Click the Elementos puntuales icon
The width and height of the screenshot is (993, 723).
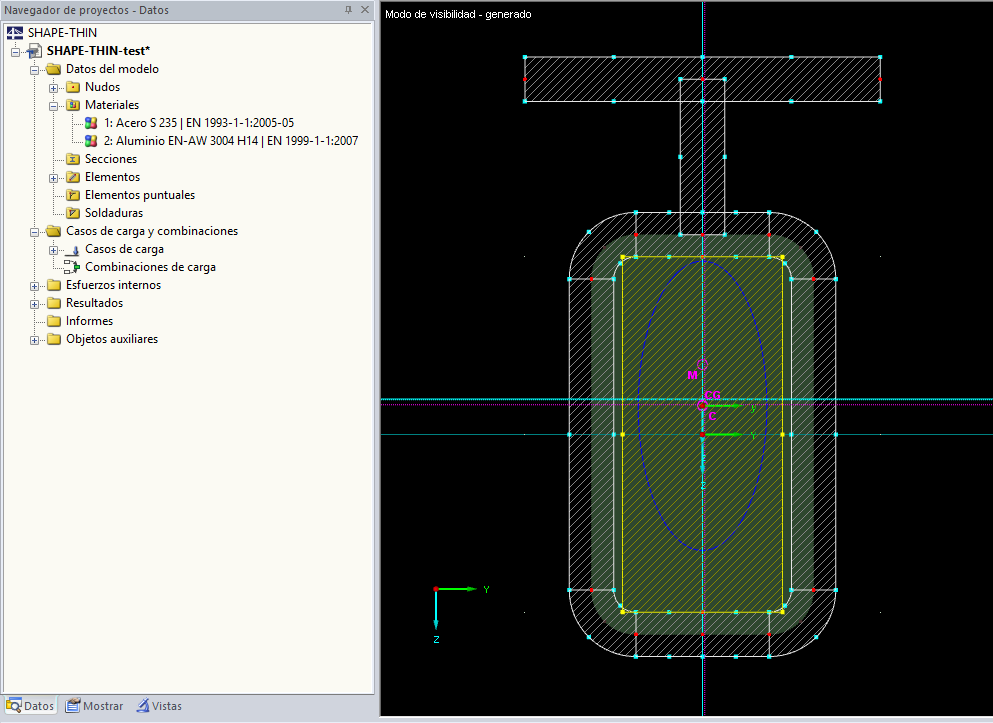tap(73, 195)
